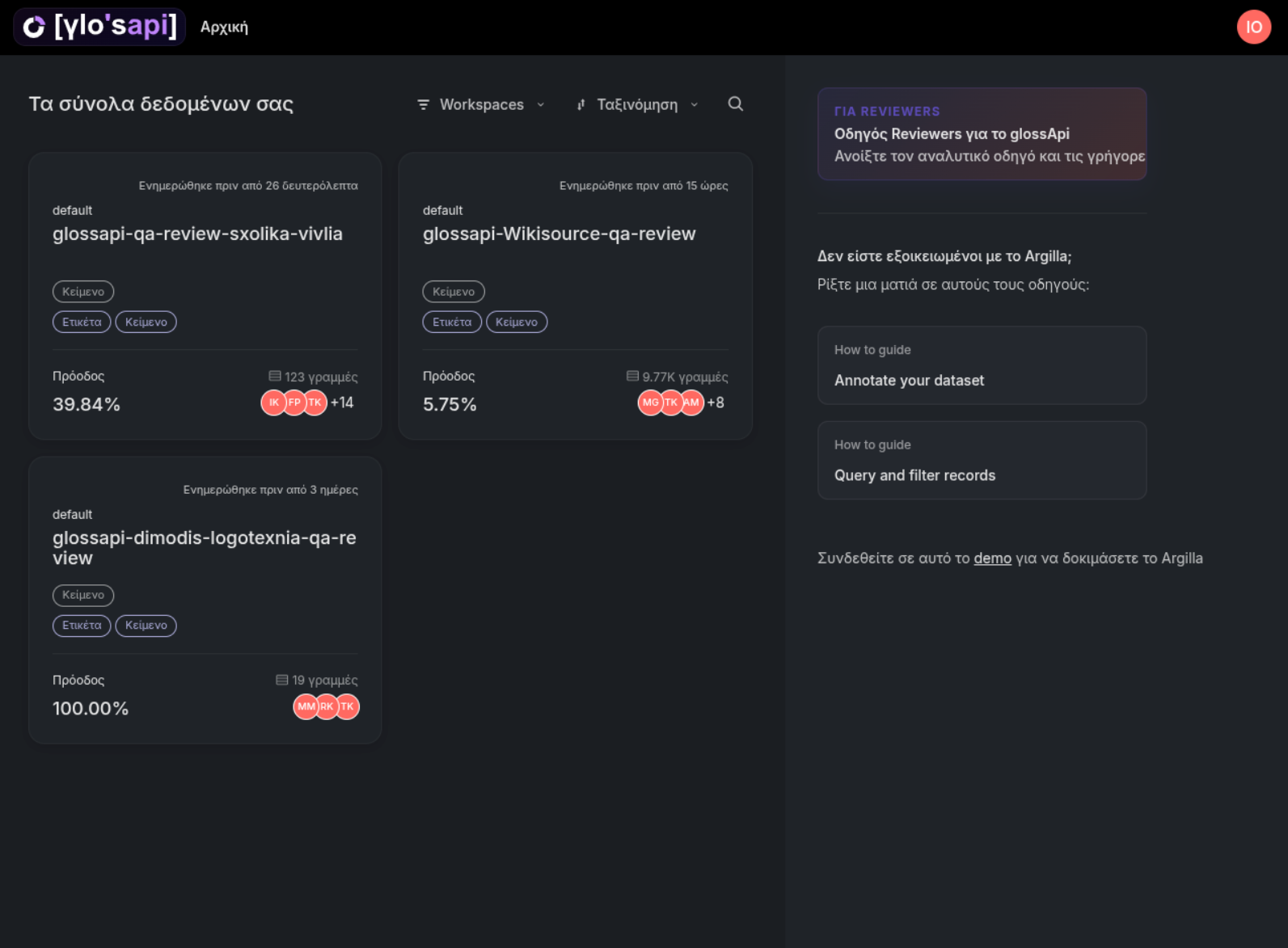This screenshot has width=1288, height=948.
Task: Click the FP user avatar
Action: pos(294,402)
